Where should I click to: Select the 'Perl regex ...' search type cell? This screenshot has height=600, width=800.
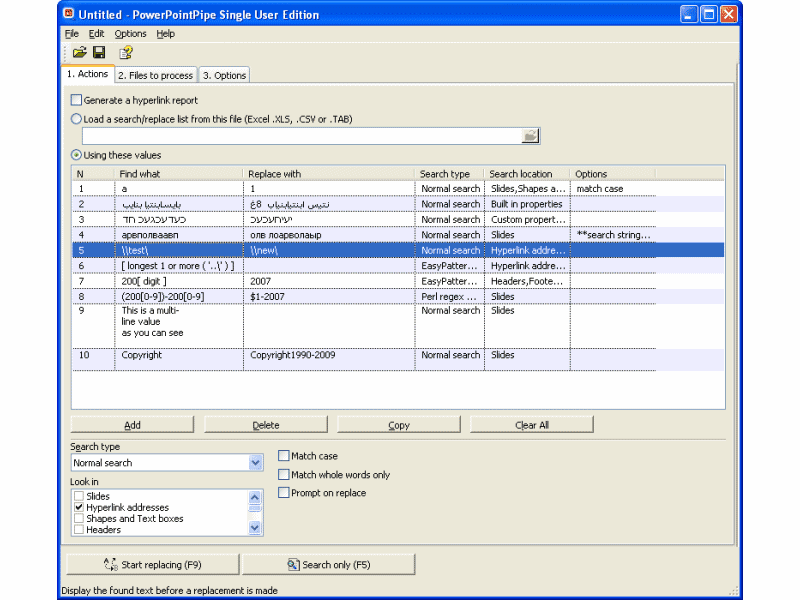(450, 296)
